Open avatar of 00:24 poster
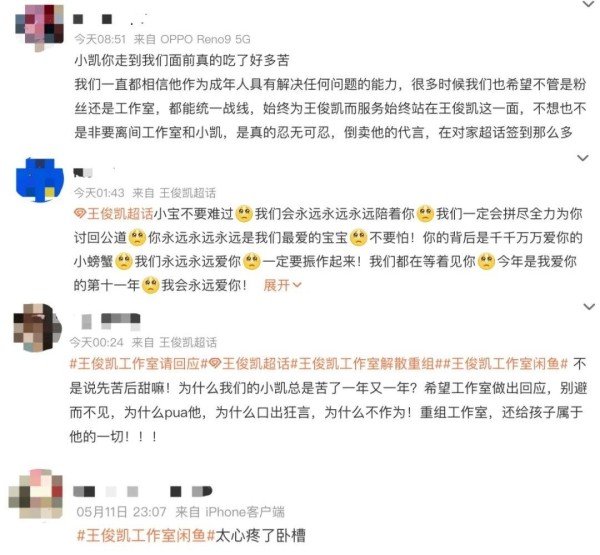This screenshot has height=555, width=600. coord(38,328)
